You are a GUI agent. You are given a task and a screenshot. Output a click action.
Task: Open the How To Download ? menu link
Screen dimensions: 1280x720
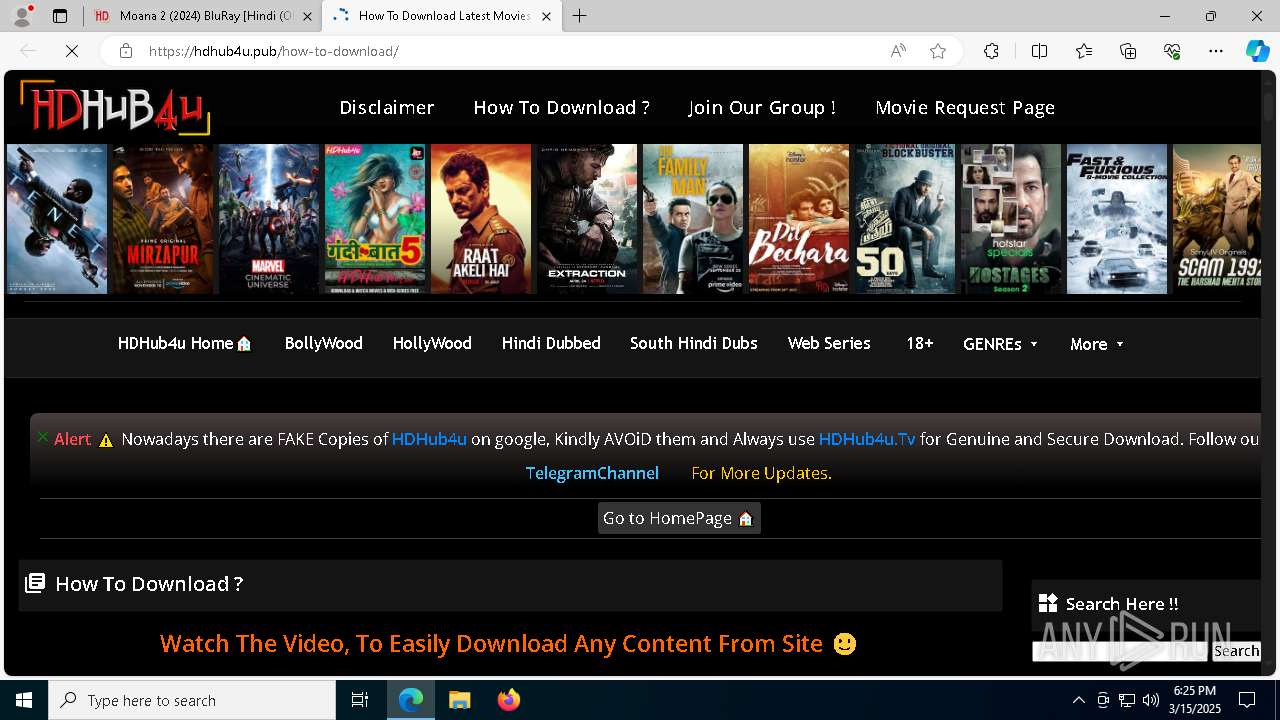(562, 107)
